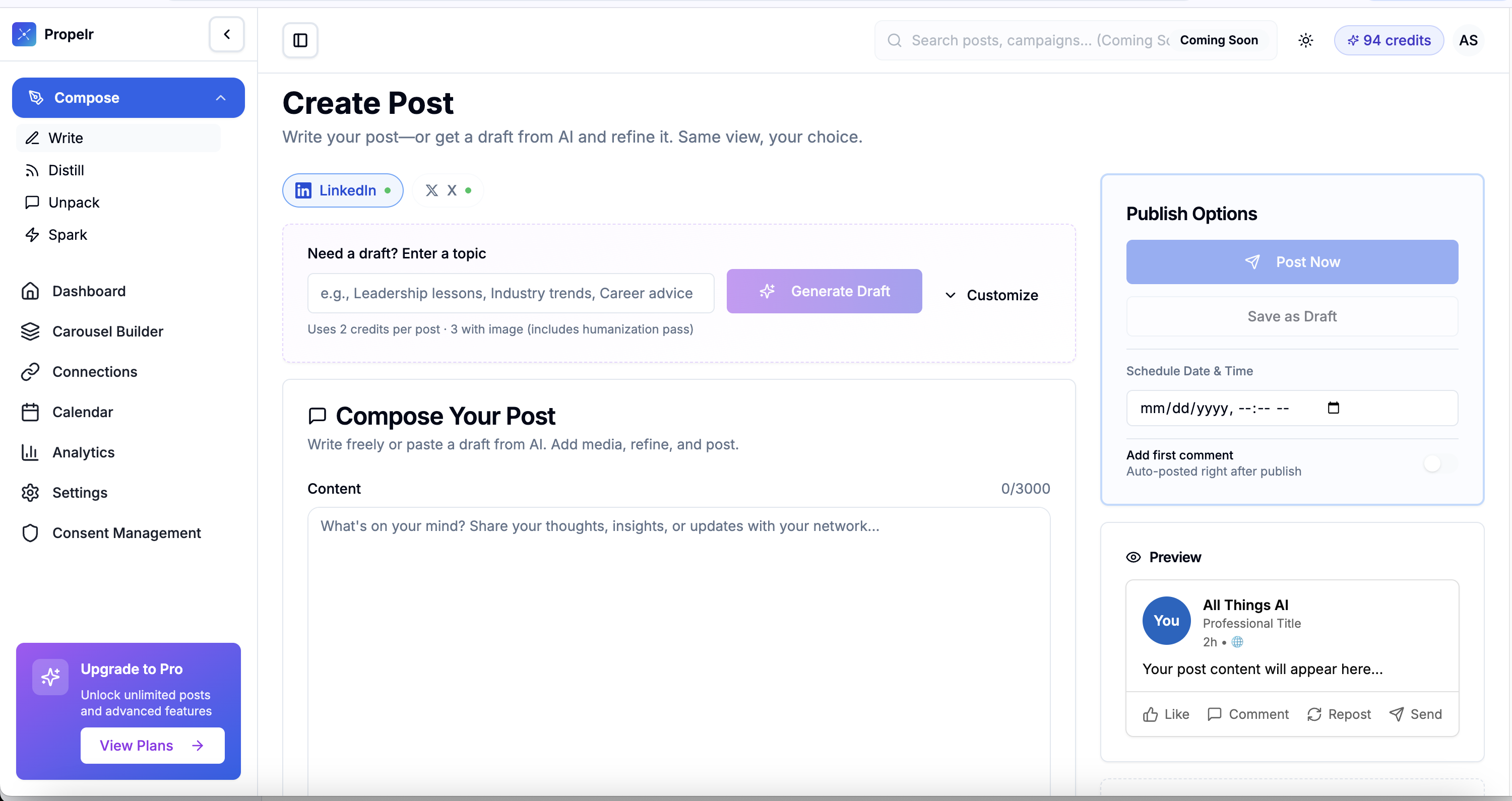Collapse sidebar with left chevron
This screenshot has width=1512, height=801.
227,34
